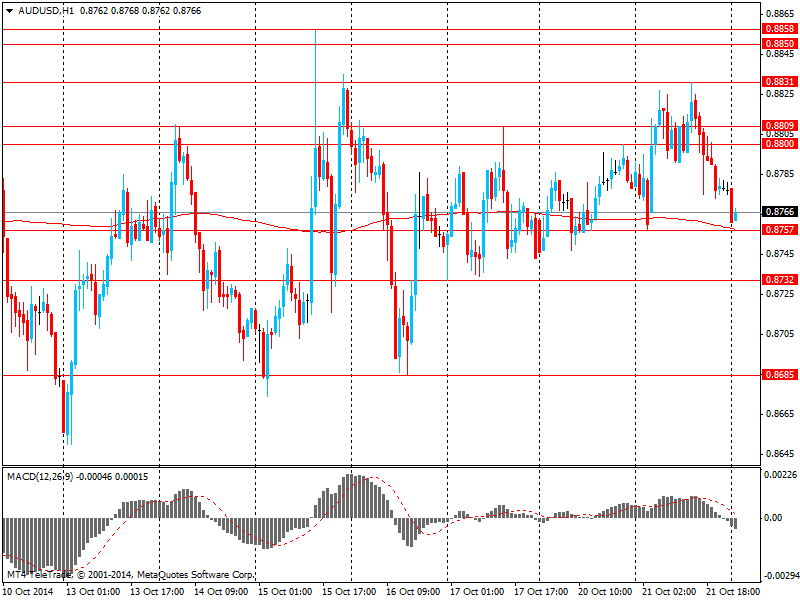800x600 pixels.
Task: Select the 0.8757 support level label
Action: point(779,230)
